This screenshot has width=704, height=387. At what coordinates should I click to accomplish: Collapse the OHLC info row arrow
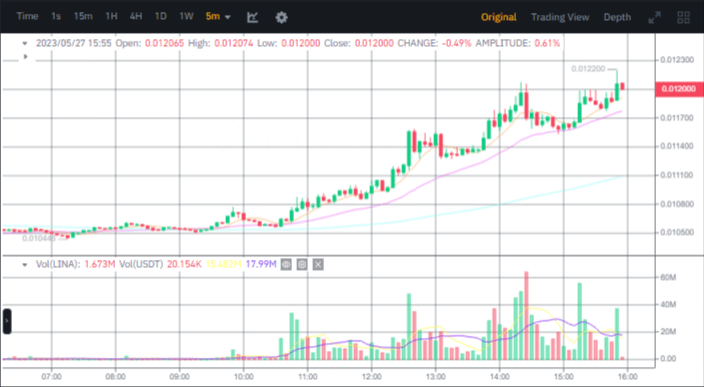(x=25, y=44)
